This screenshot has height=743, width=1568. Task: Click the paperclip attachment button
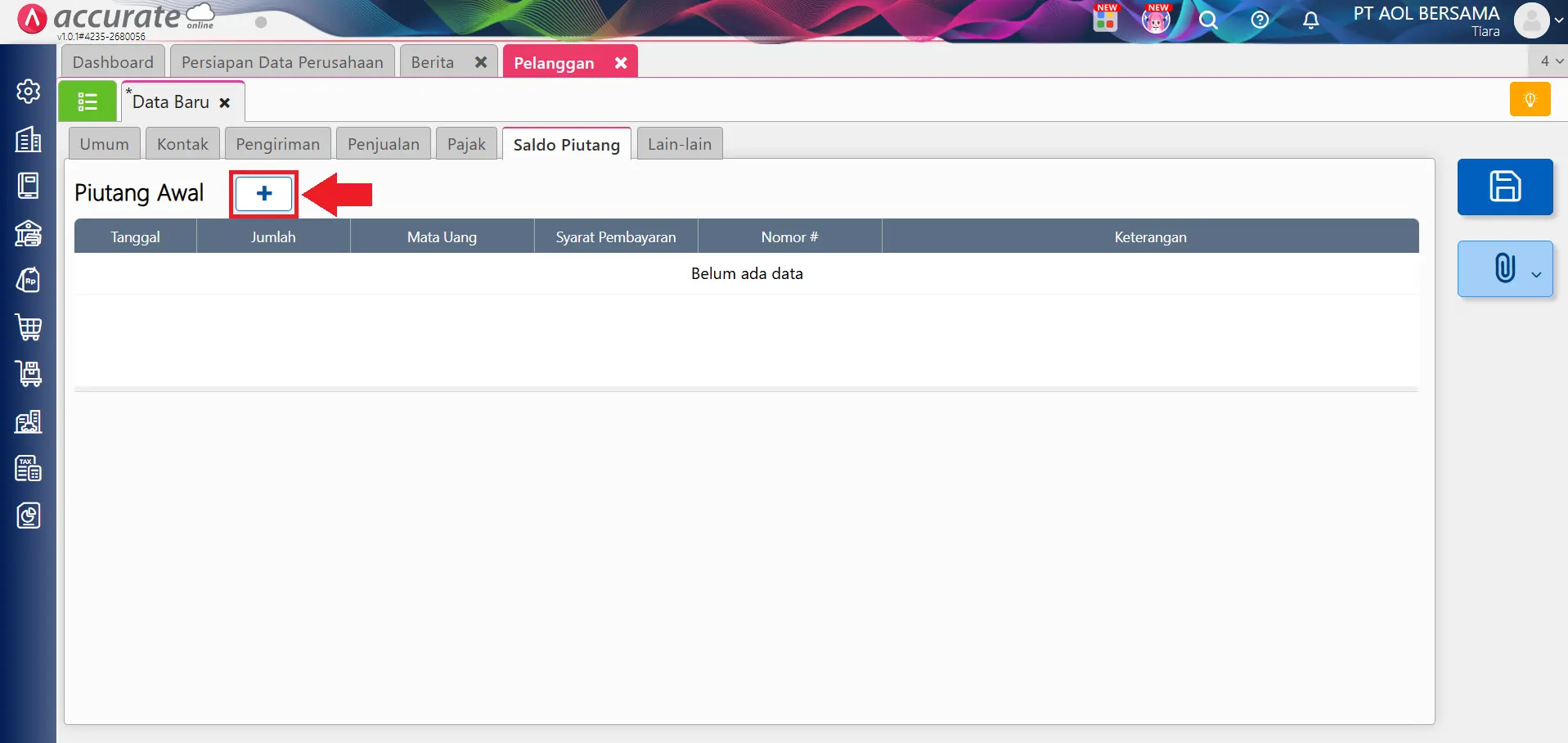pyautogui.click(x=1504, y=268)
